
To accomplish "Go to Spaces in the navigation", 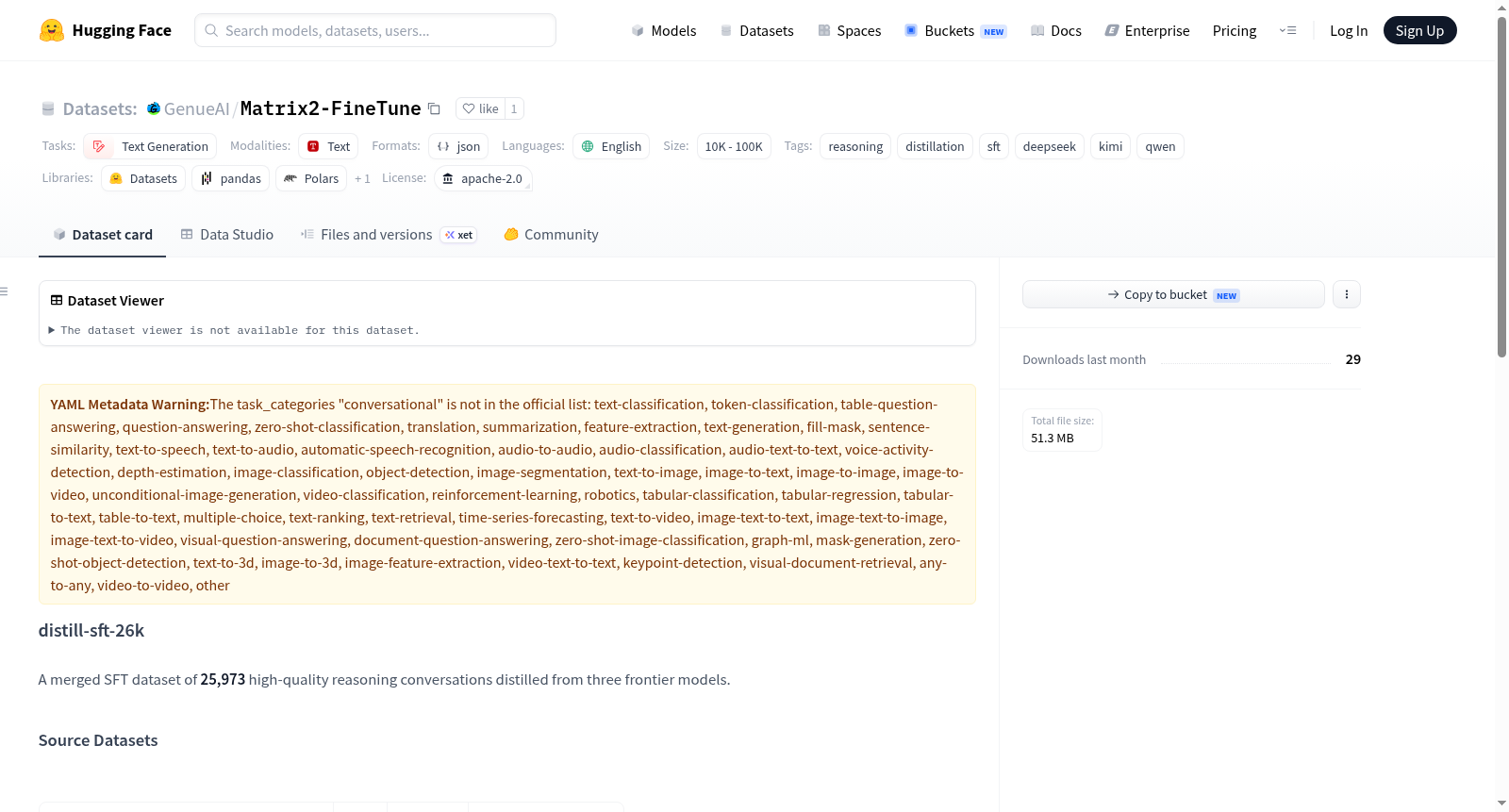I will (x=850, y=31).
